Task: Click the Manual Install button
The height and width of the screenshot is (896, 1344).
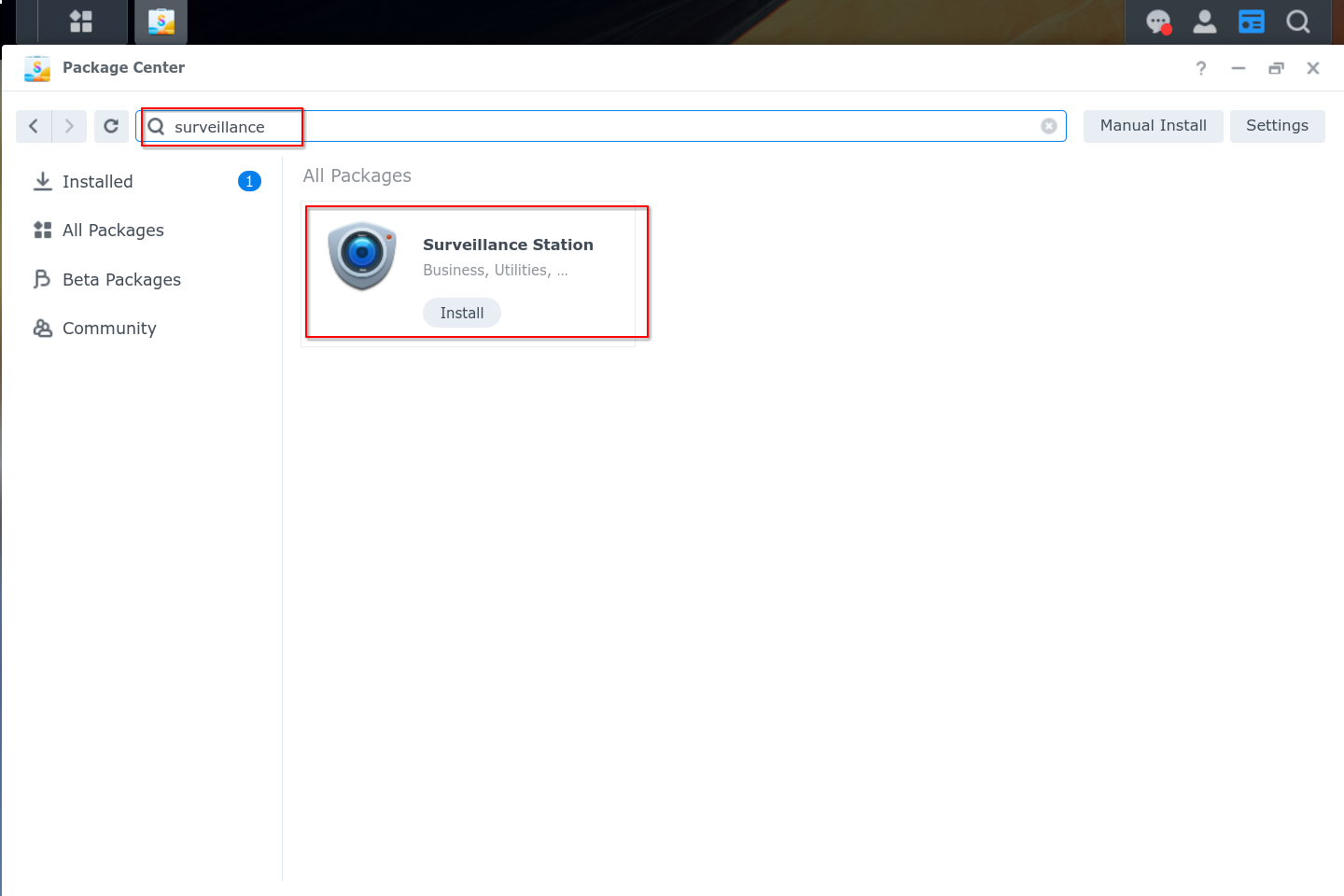Action: pos(1153,126)
